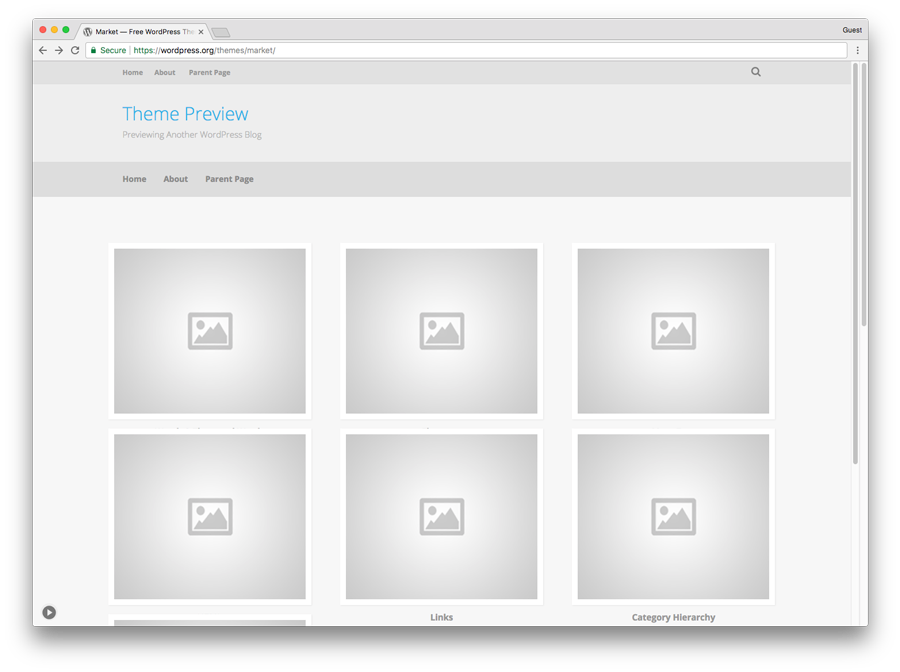The image size is (900, 672).
Task: Click About in top small menu
Action: [165, 72]
